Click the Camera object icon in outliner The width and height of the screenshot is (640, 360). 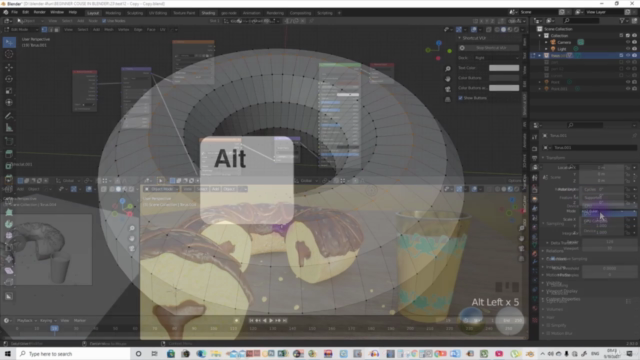(x=553, y=42)
